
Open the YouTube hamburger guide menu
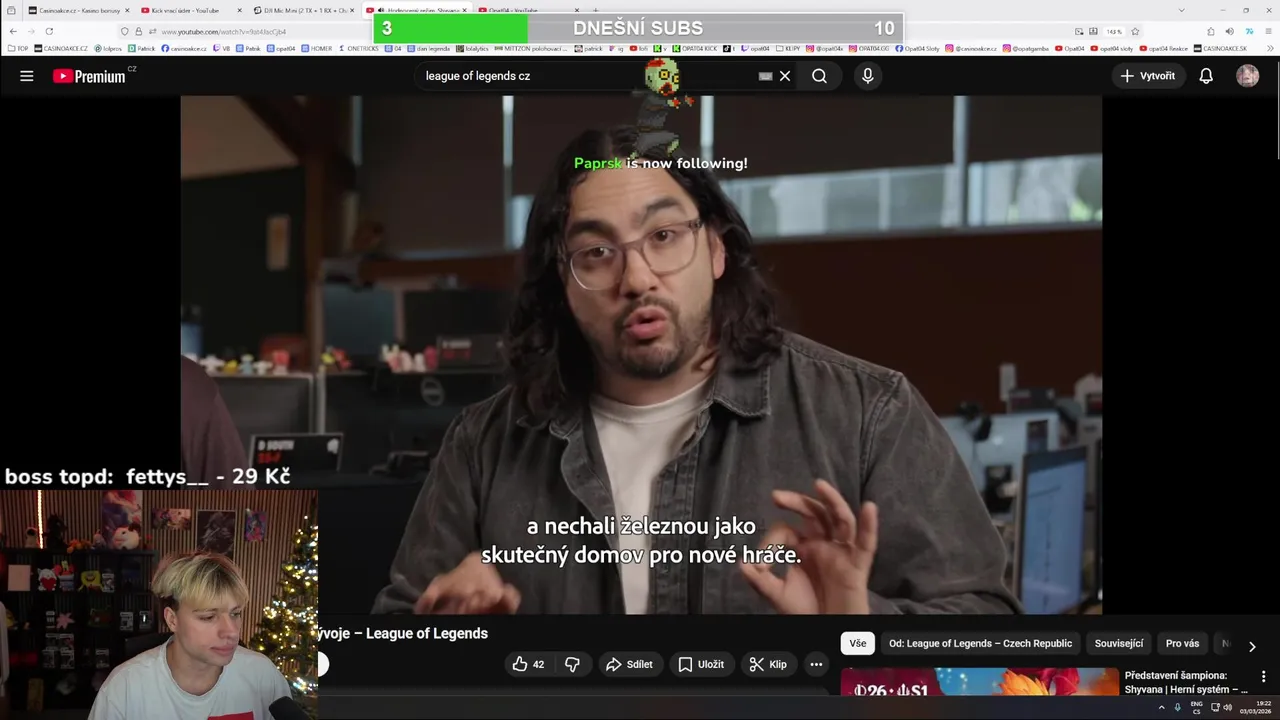[x=27, y=76]
